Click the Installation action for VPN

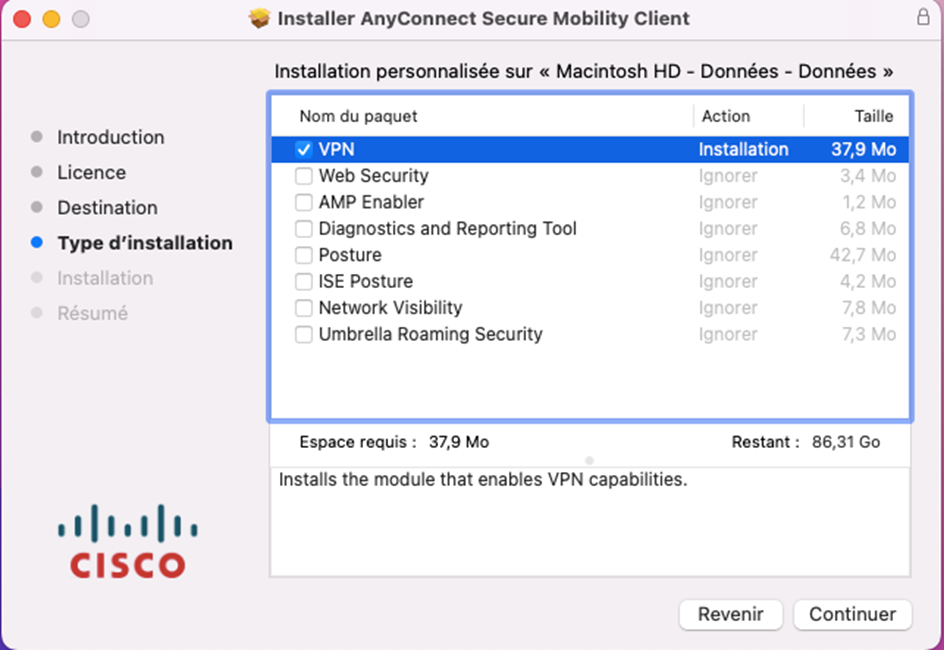[744, 149]
